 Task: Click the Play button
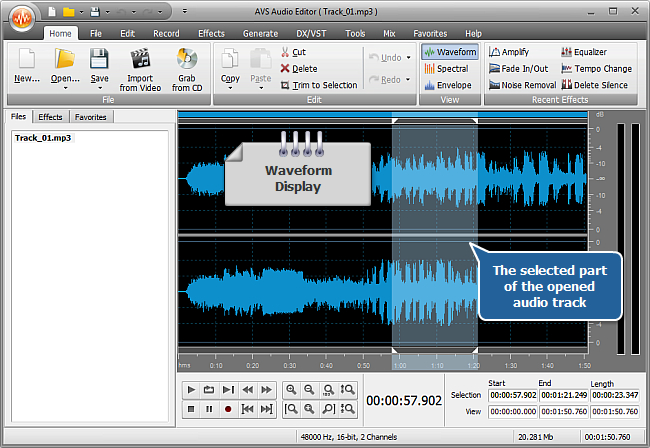[x=191, y=390]
